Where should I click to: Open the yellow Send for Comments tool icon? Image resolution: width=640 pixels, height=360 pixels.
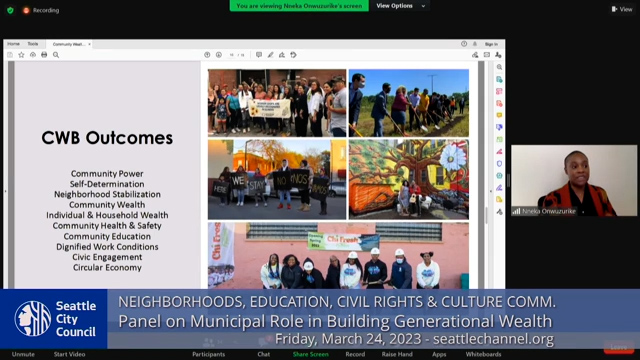[x=499, y=200]
